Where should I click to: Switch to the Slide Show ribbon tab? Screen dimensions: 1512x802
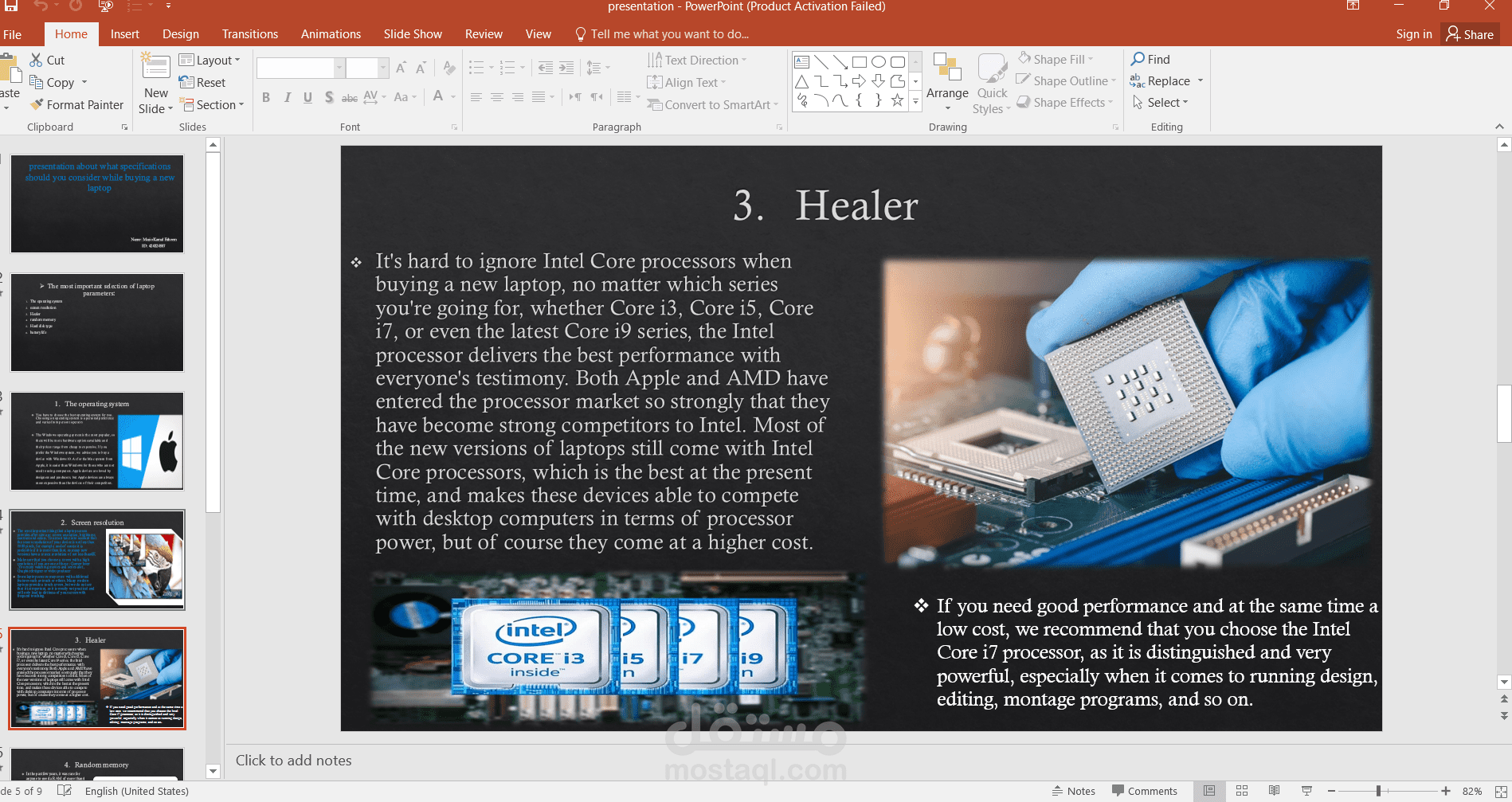413,34
